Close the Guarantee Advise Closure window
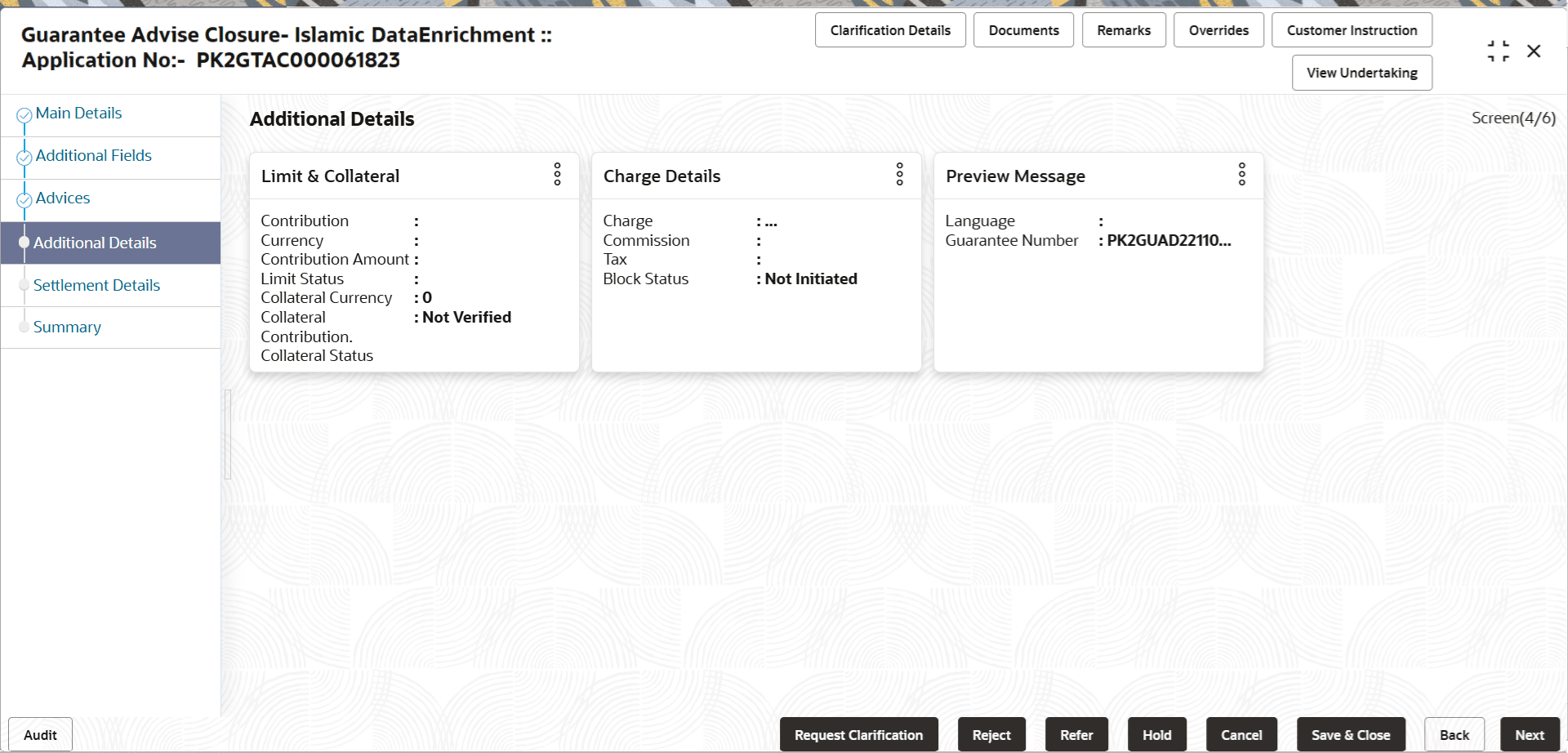Screen dimensions: 1568x753 pos(1535,51)
